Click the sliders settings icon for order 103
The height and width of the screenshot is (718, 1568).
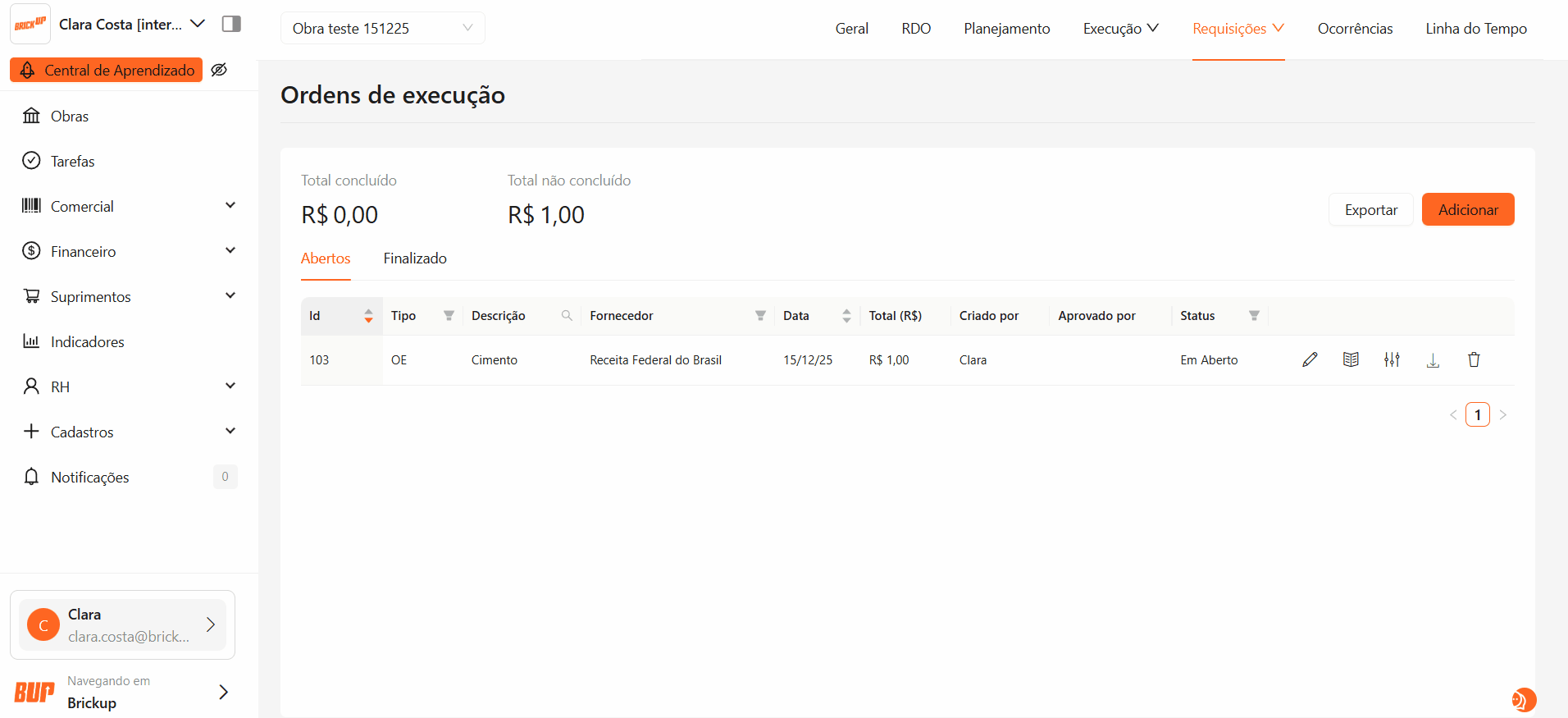click(x=1392, y=359)
